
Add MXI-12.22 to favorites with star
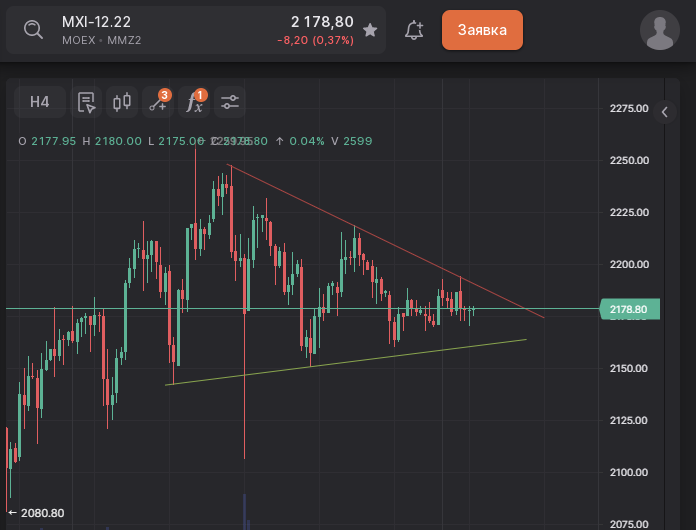(x=370, y=30)
